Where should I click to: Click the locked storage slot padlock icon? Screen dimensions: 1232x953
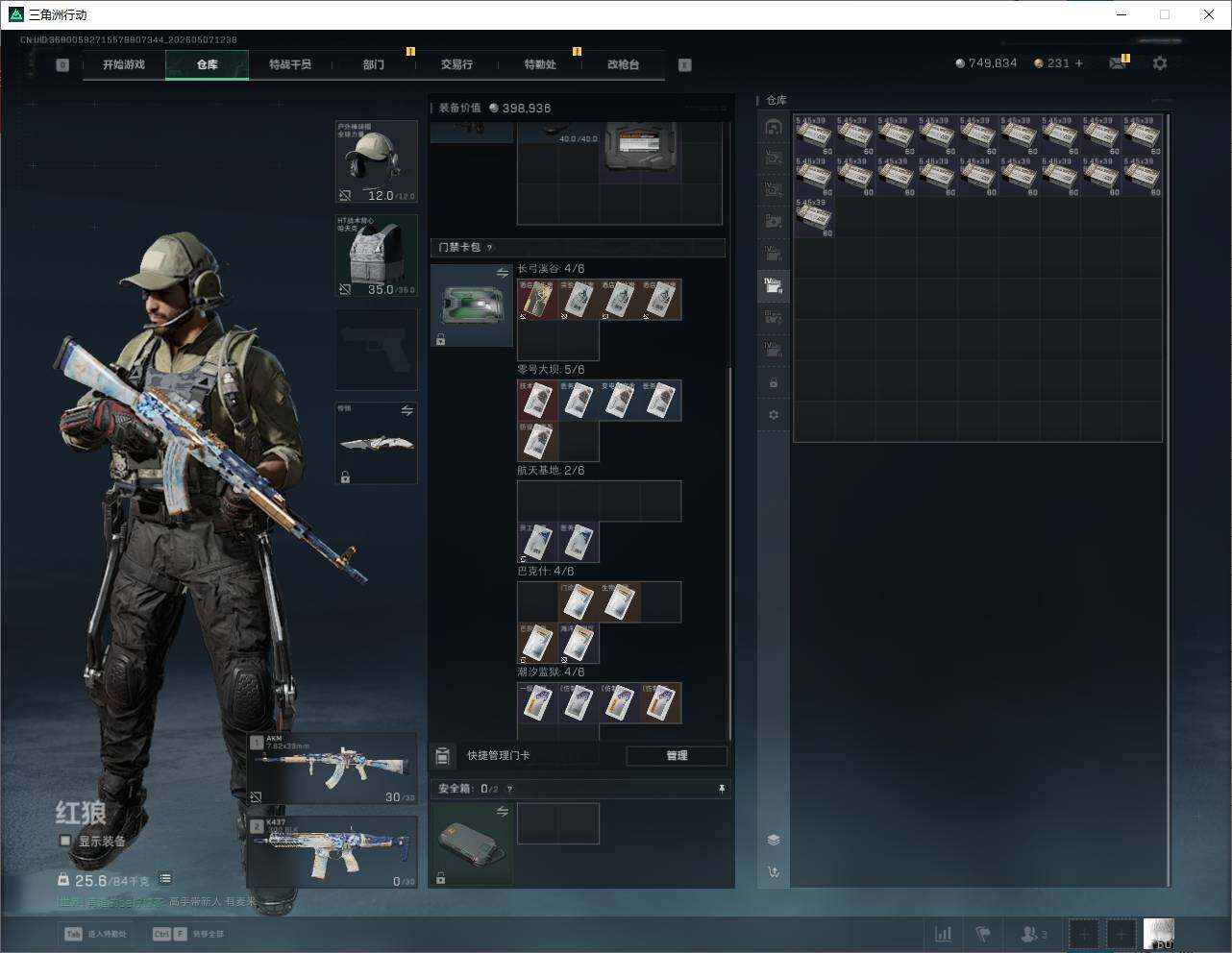tap(774, 383)
